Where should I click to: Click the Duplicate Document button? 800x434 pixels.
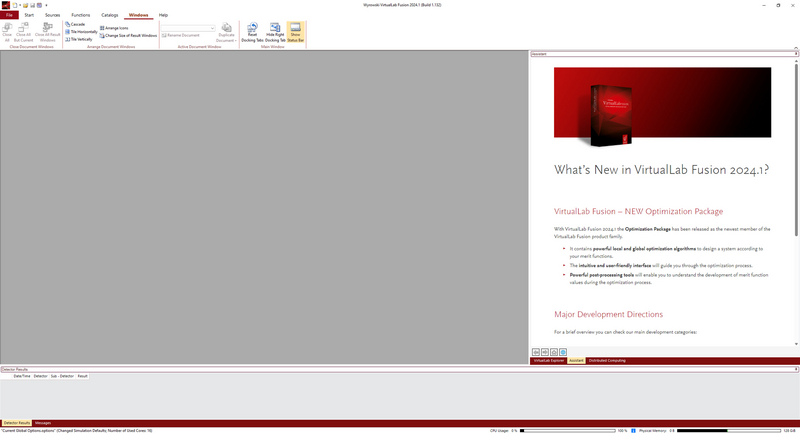click(226, 32)
